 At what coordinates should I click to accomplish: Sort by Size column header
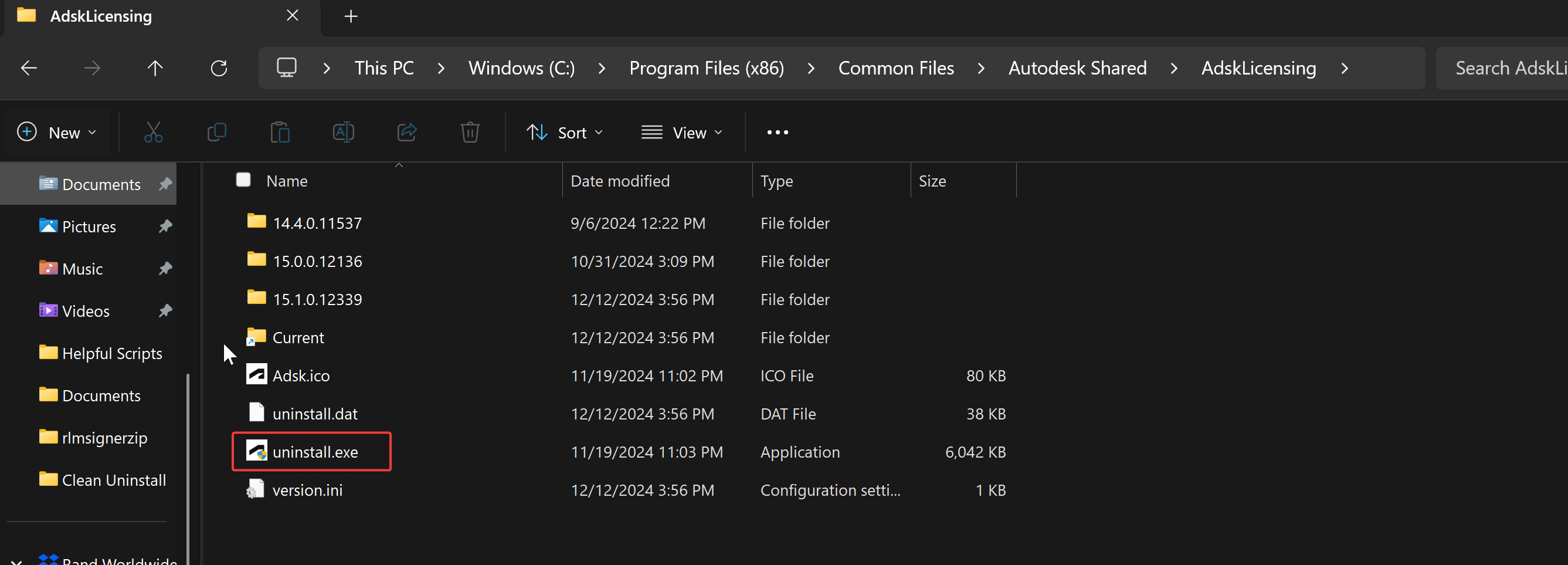coord(932,181)
